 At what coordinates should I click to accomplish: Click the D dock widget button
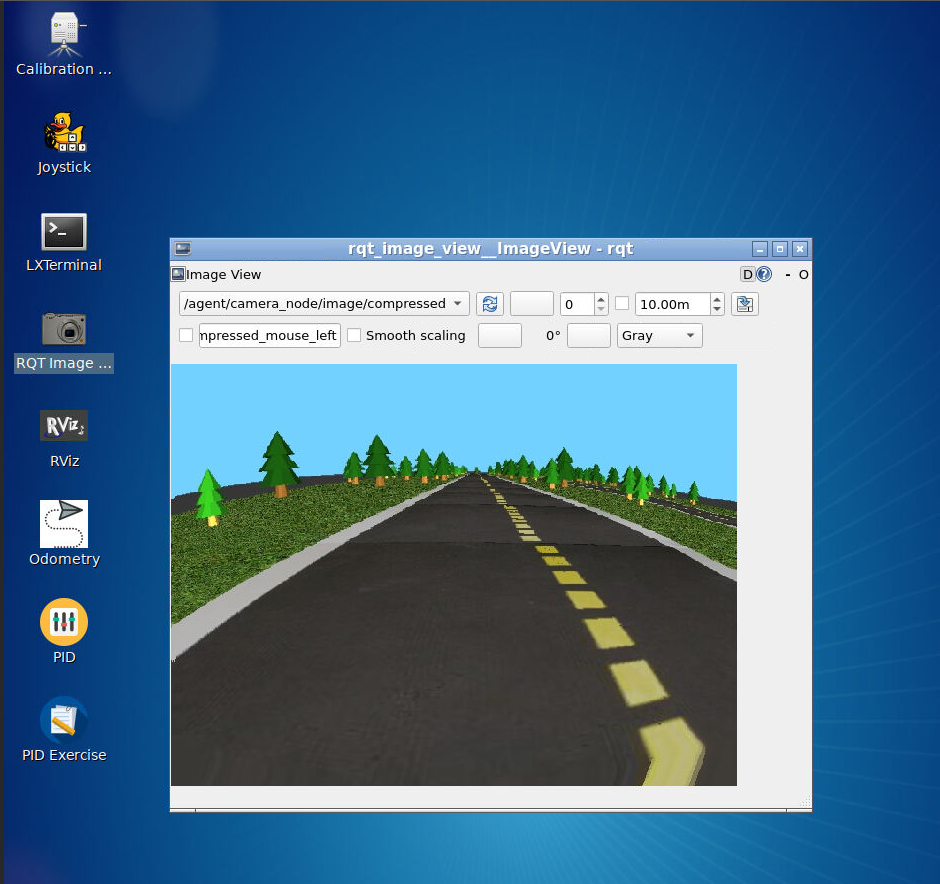748,274
